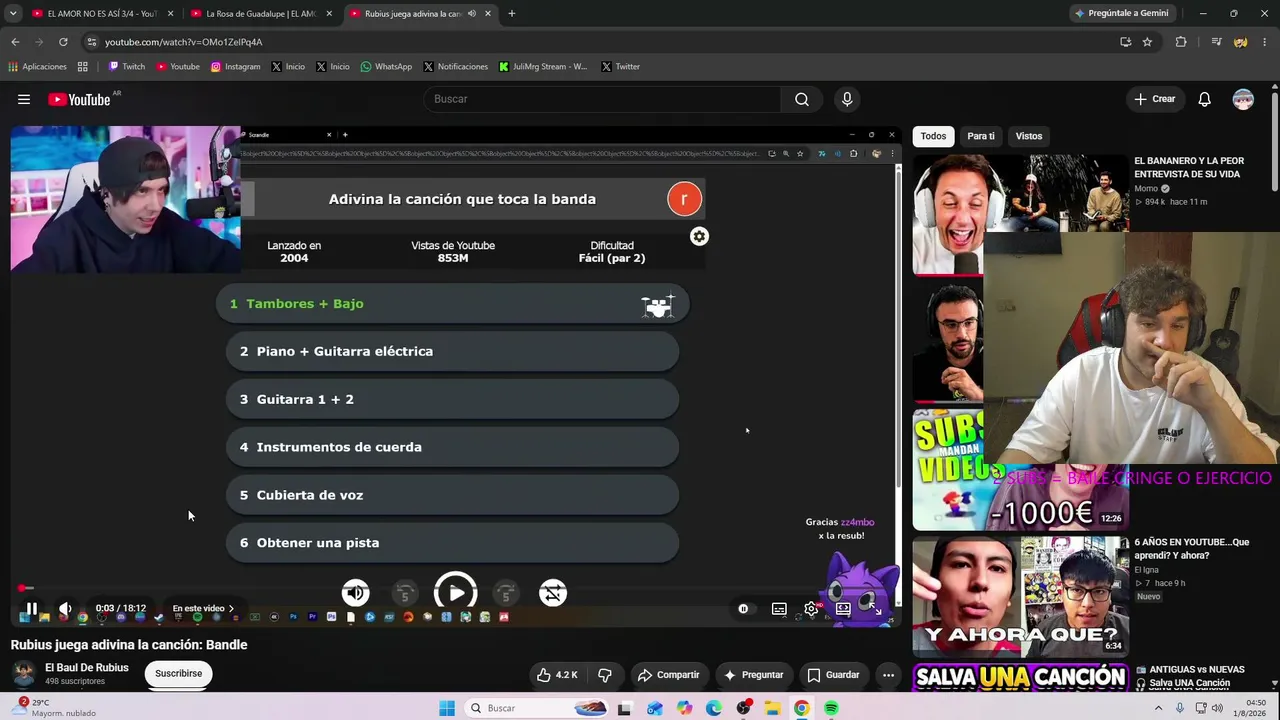Open the more actions ellipsis under video
This screenshot has height=720, width=1280.
(888, 675)
